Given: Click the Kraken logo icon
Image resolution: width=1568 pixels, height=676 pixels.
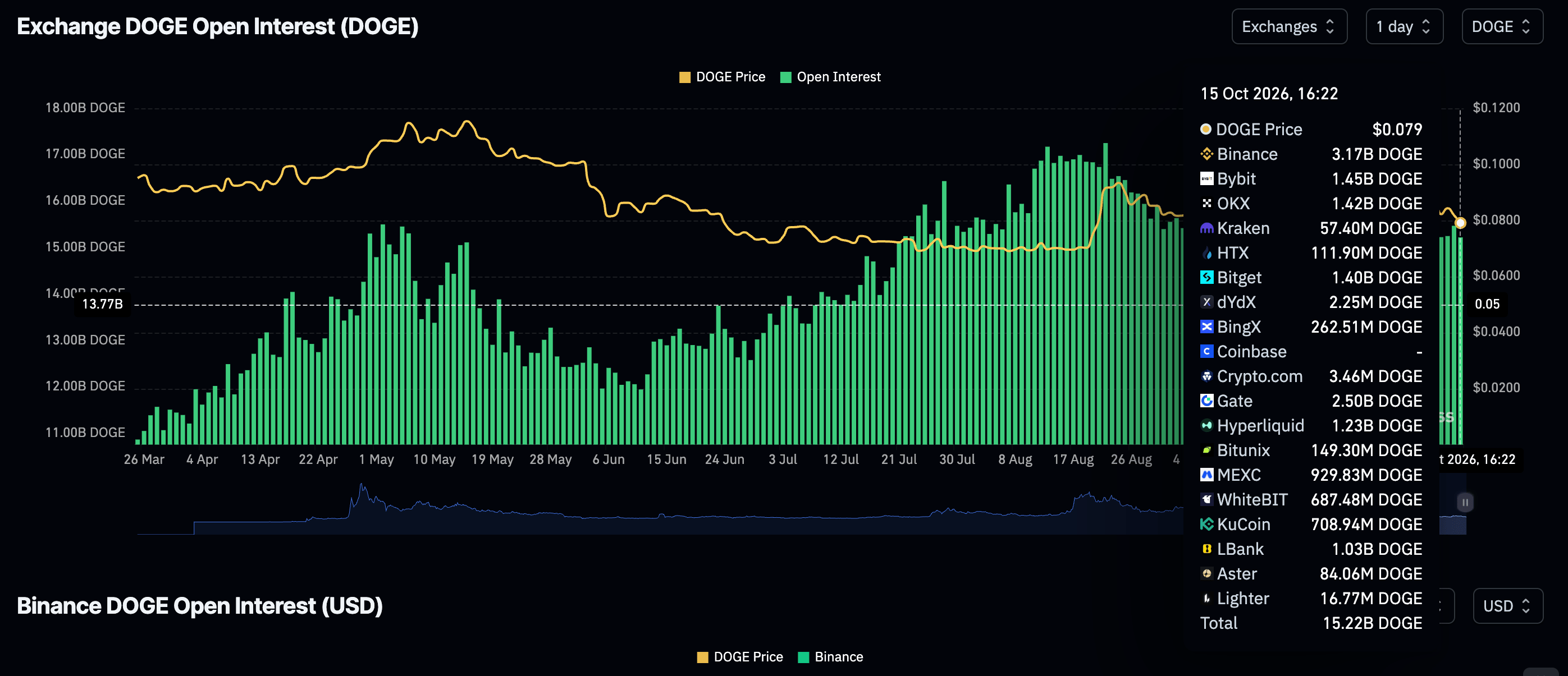Looking at the screenshot, I should click(x=1206, y=228).
